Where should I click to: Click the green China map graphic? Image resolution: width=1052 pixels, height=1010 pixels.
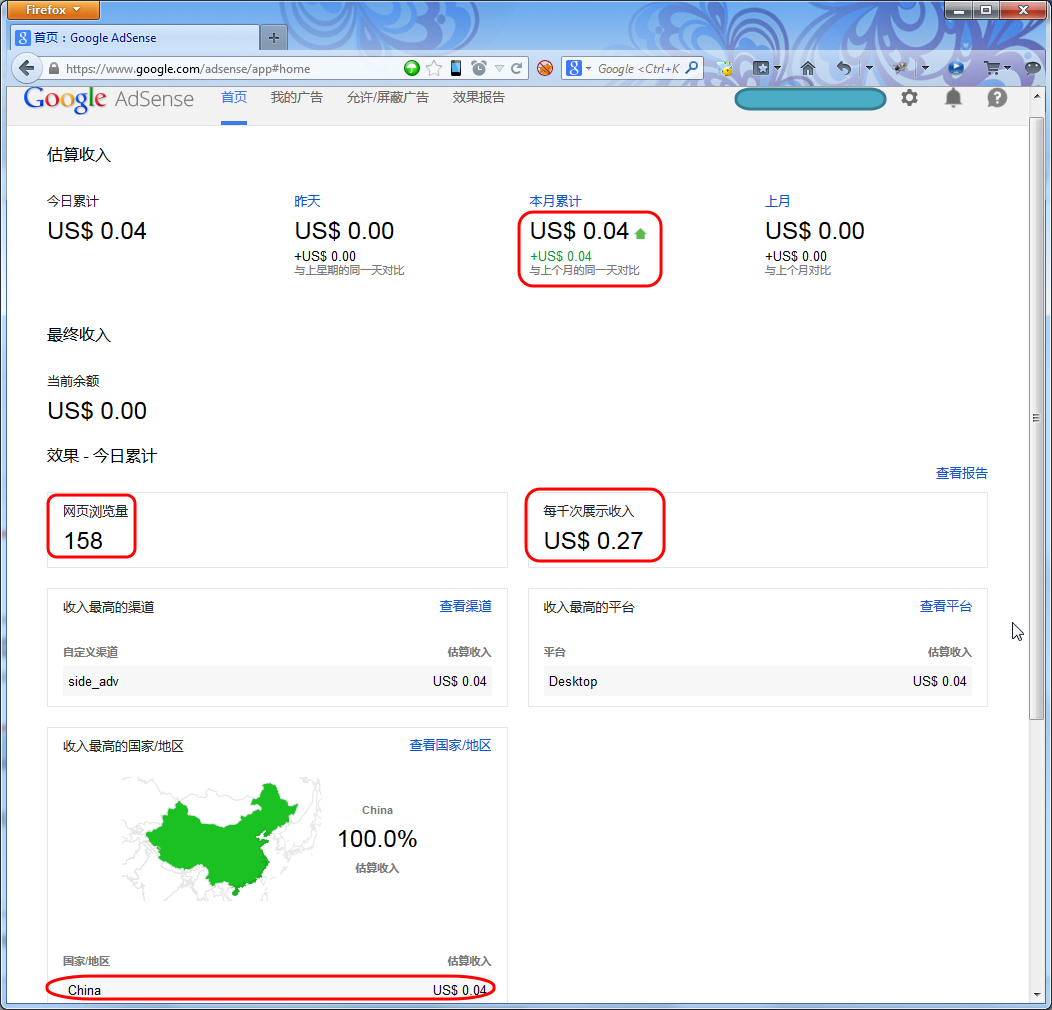tap(221, 838)
